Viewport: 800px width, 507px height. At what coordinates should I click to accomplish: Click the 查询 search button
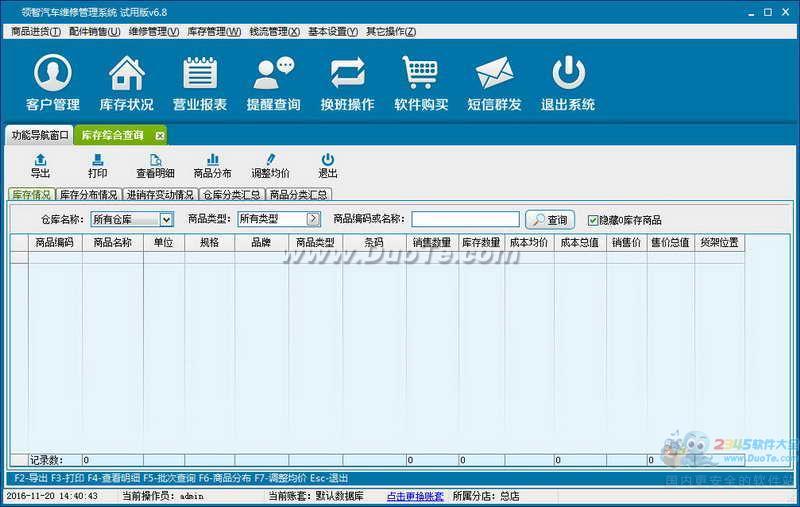550,220
